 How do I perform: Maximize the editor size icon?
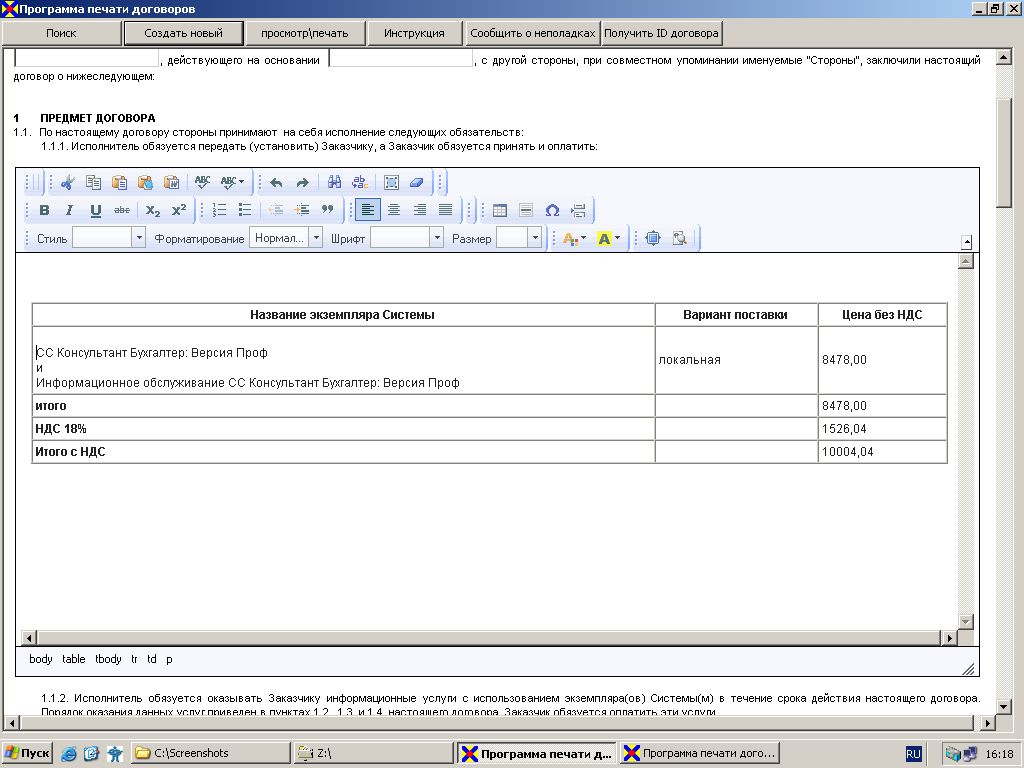pos(652,238)
